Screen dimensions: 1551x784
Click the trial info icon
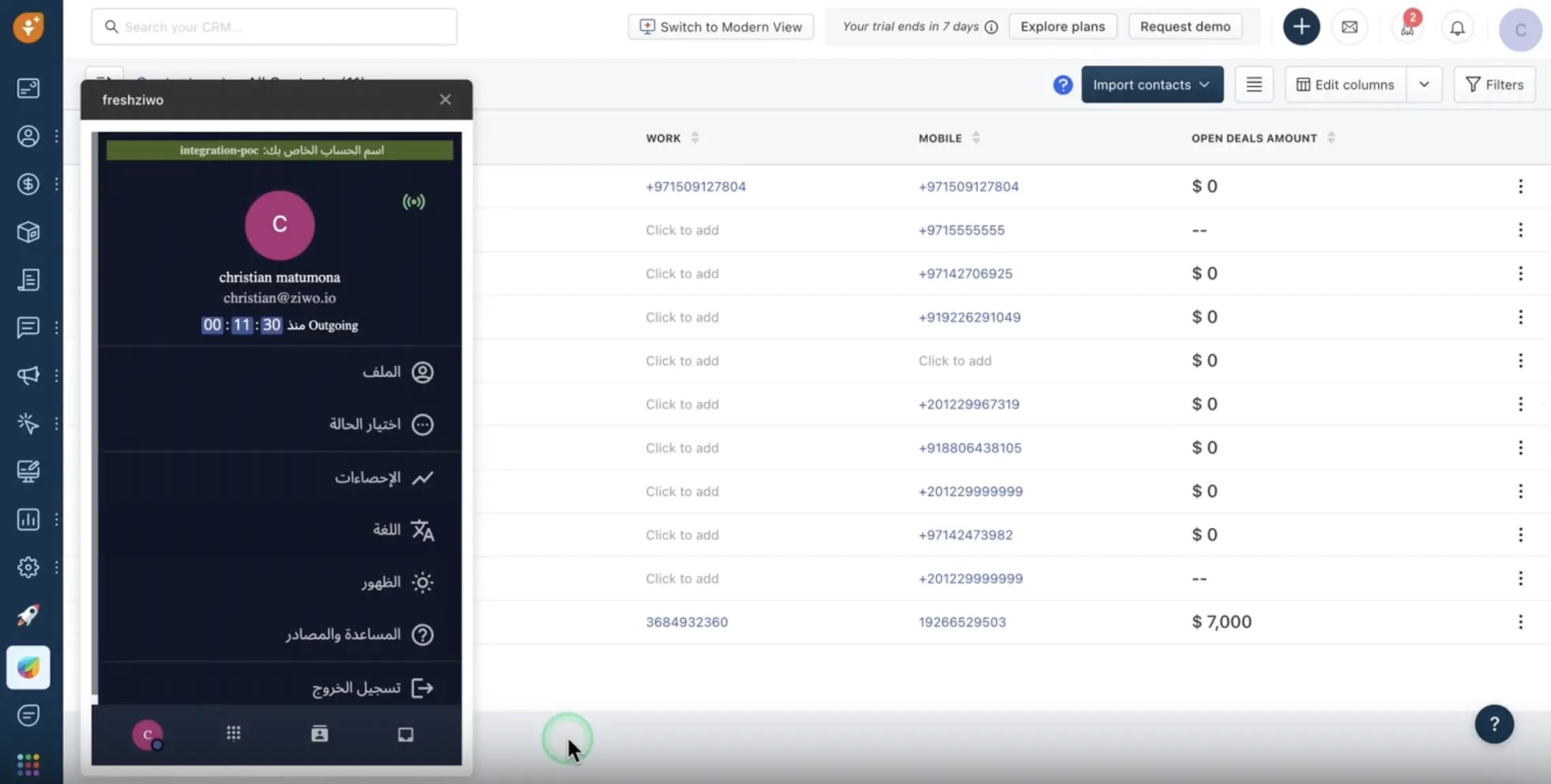[991, 27]
